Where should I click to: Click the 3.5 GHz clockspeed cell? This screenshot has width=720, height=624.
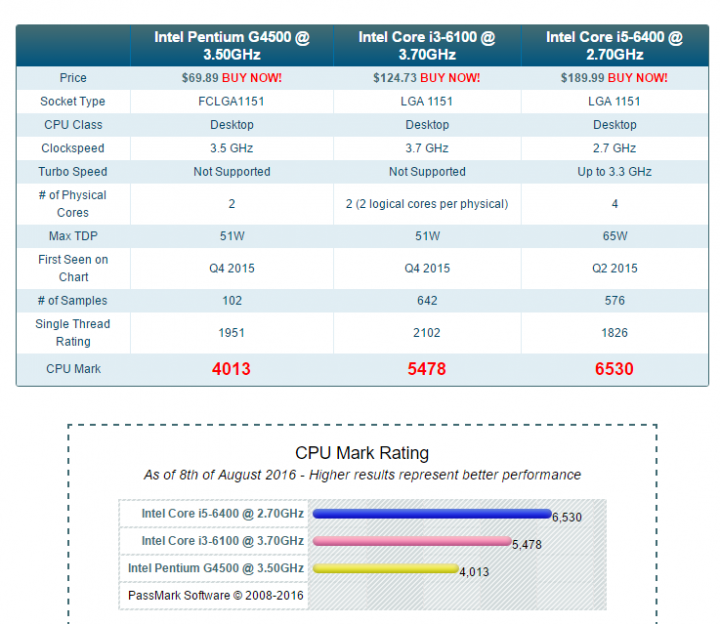tap(231, 148)
